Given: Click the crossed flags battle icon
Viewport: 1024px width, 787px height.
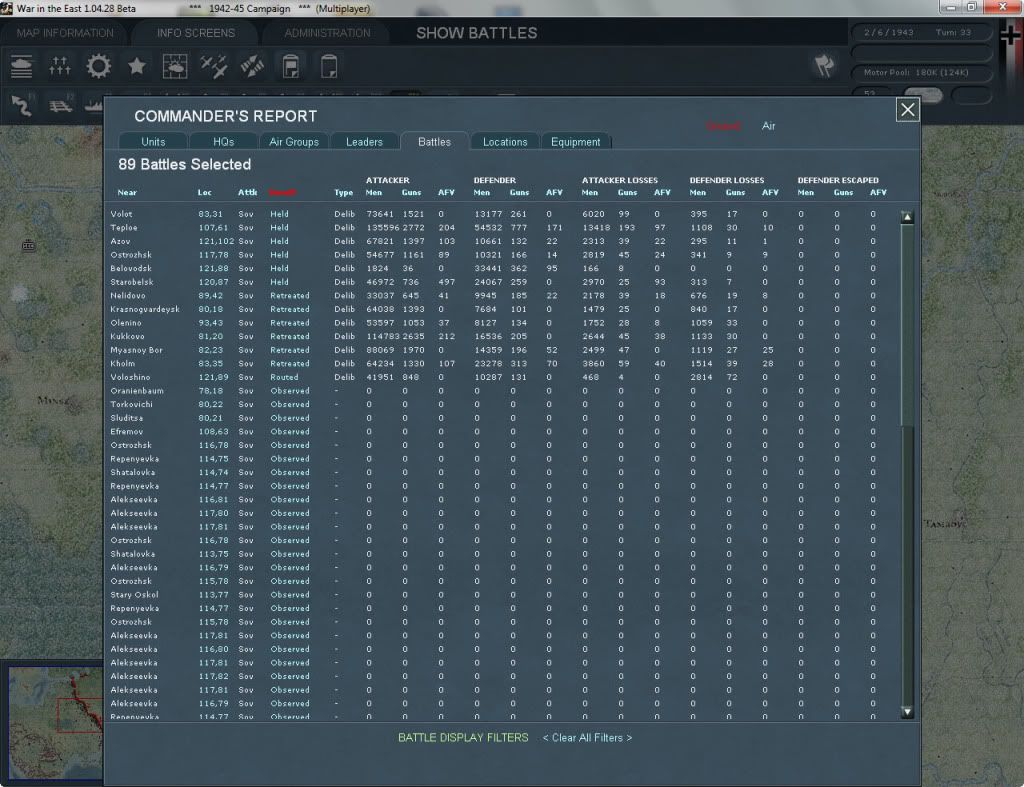Looking at the screenshot, I should coord(252,66).
